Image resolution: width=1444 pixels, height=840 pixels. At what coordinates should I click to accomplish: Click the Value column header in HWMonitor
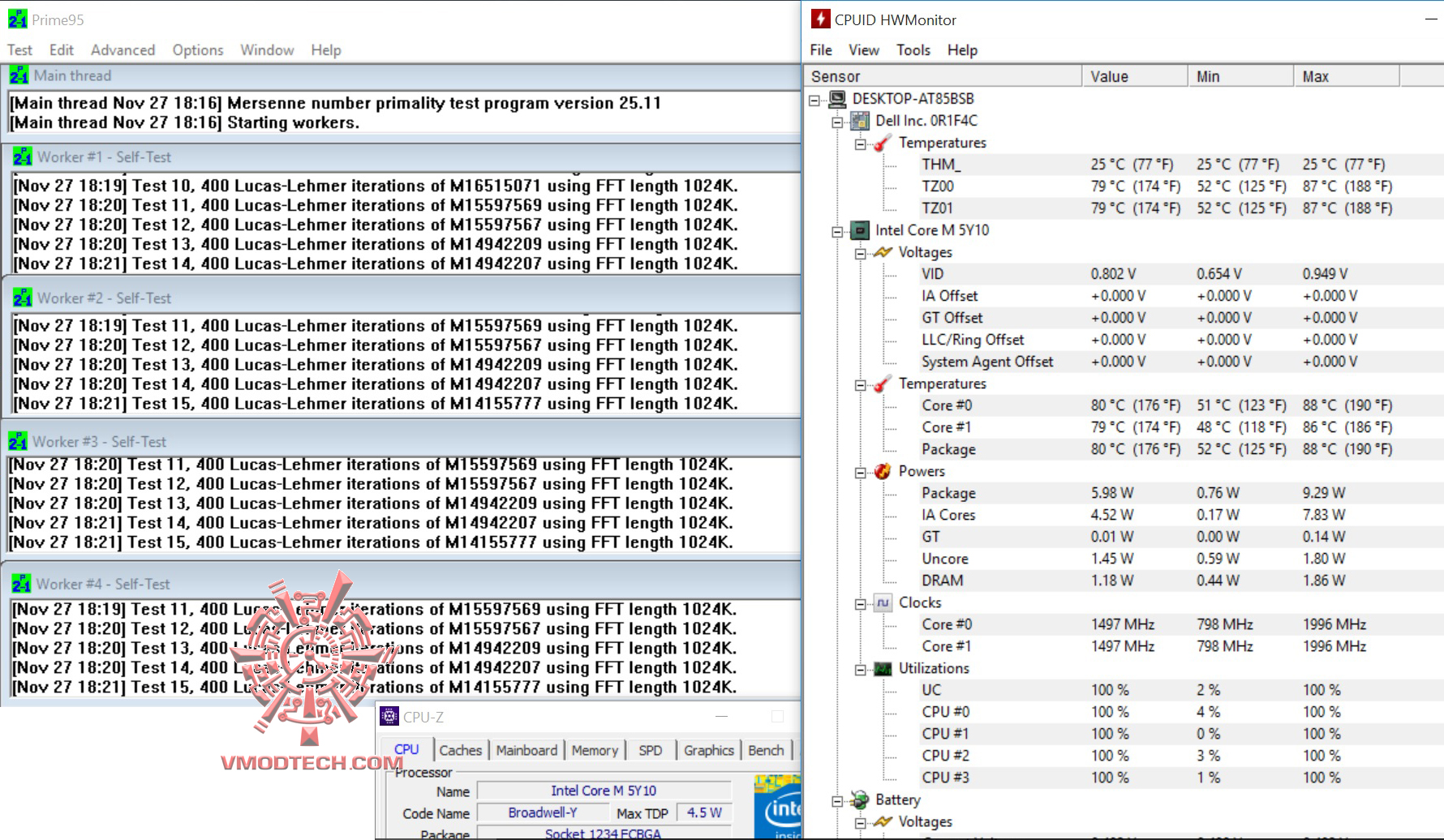click(x=1135, y=76)
